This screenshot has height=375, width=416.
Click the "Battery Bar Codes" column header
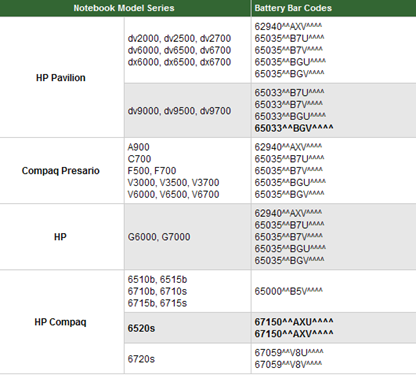(x=293, y=8)
